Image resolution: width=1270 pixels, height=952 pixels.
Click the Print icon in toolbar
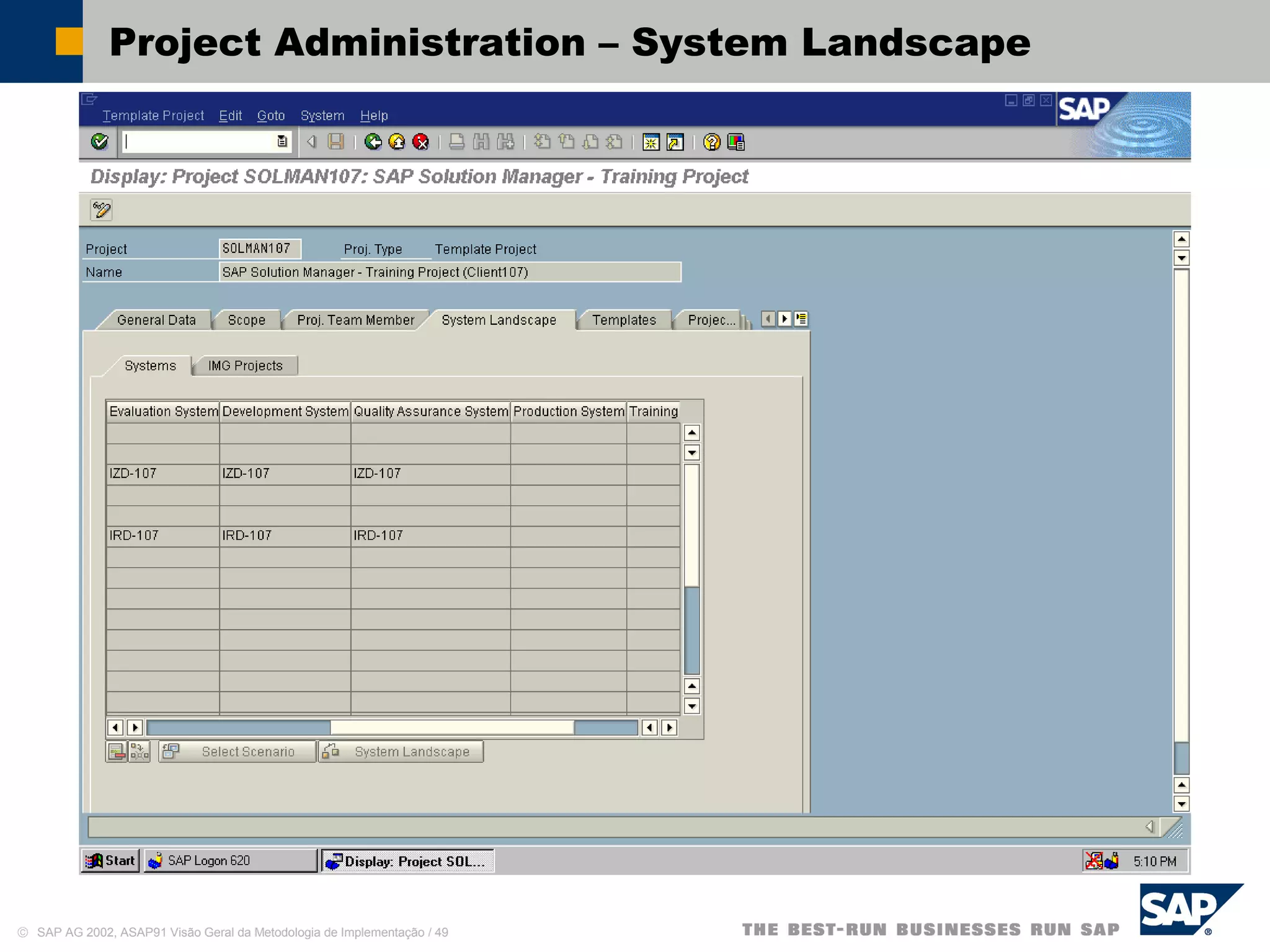[x=456, y=142]
